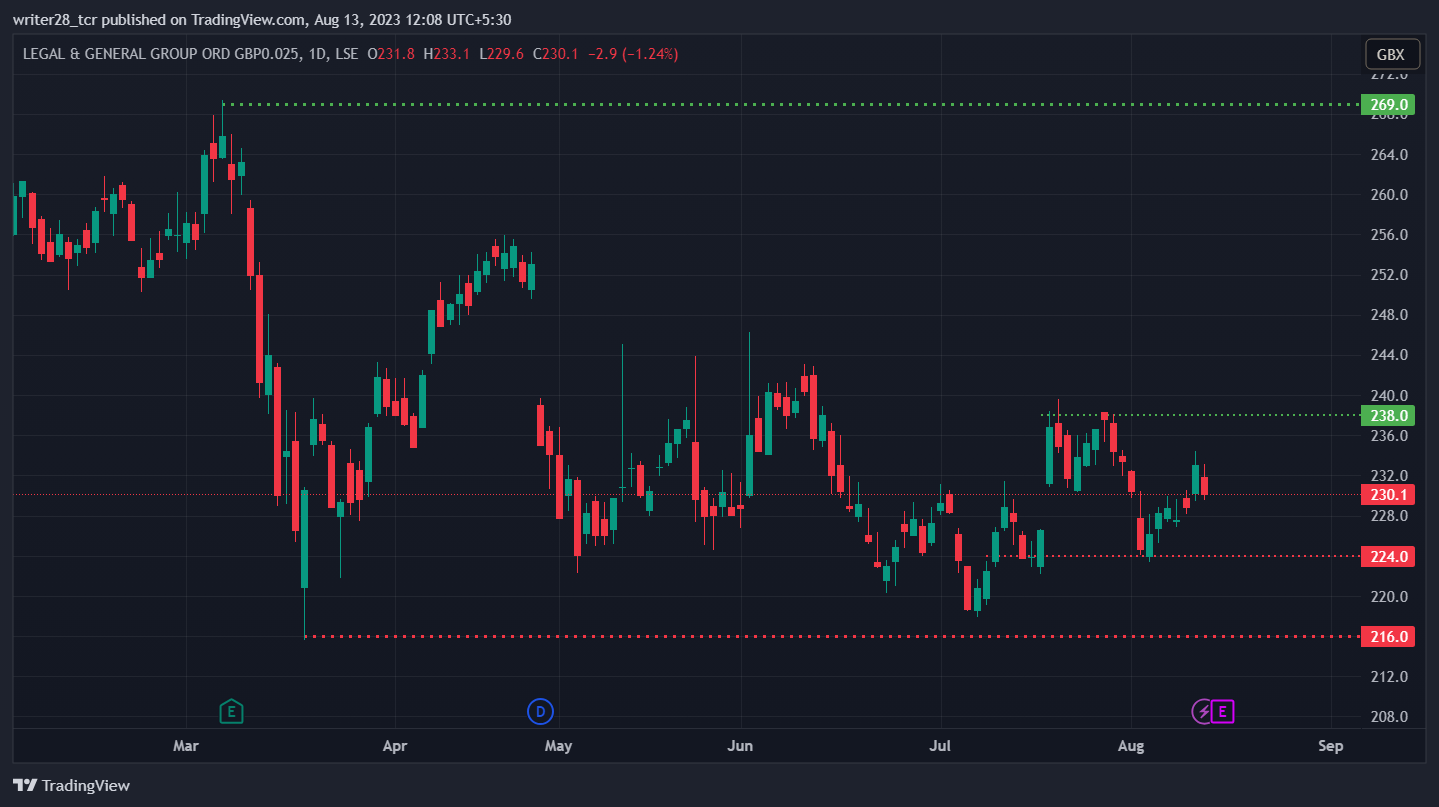Viewport: 1439px width, 807px height.
Task: Click the LEGAL & GENERAL GROUP symbol title
Action: (x=161, y=54)
